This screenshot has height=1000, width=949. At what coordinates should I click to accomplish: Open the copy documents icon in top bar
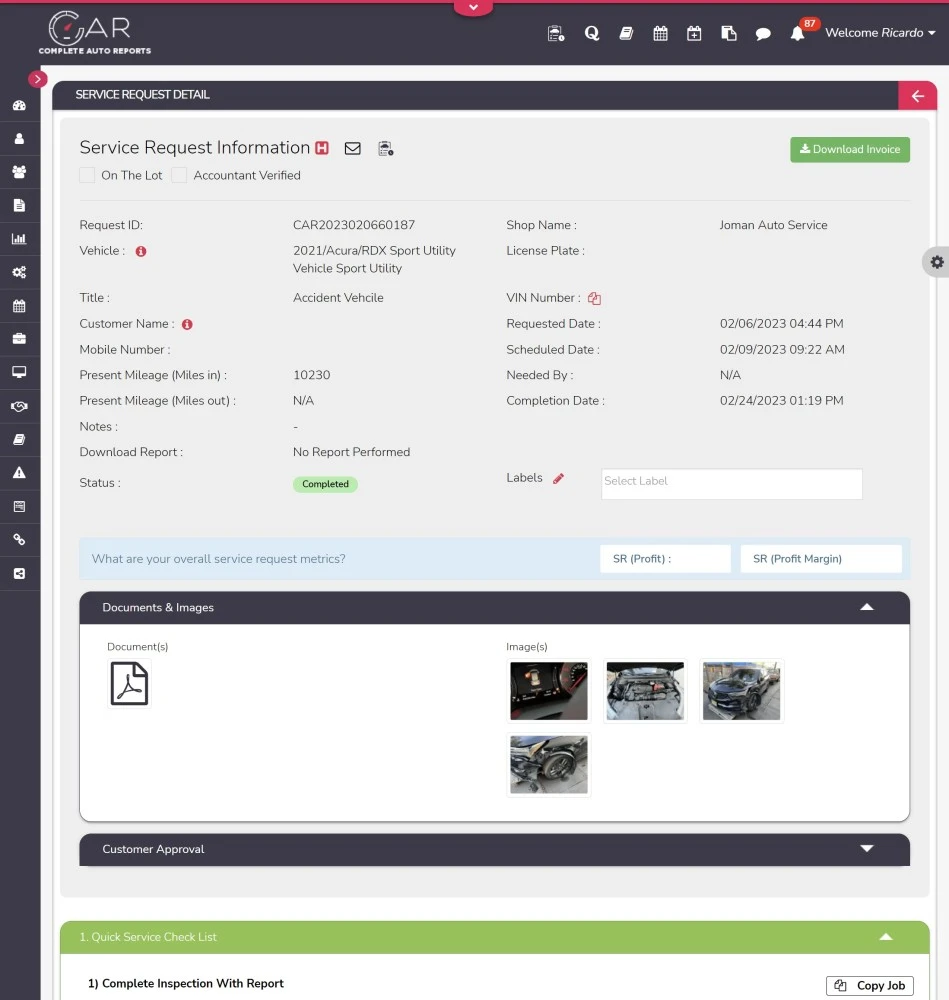coord(728,33)
